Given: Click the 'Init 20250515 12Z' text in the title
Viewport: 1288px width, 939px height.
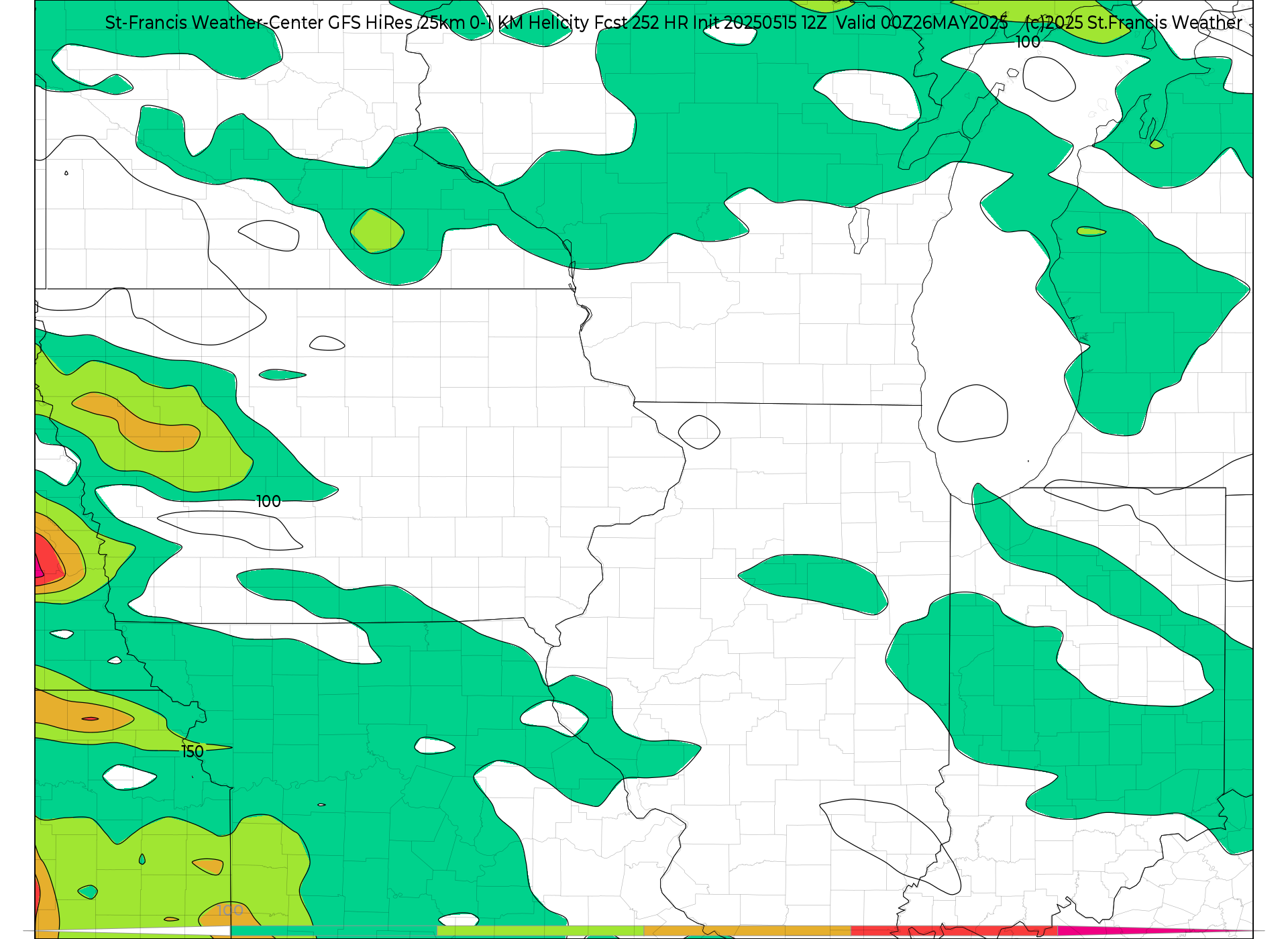Looking at the screenshot, I should tap(759, 23).
